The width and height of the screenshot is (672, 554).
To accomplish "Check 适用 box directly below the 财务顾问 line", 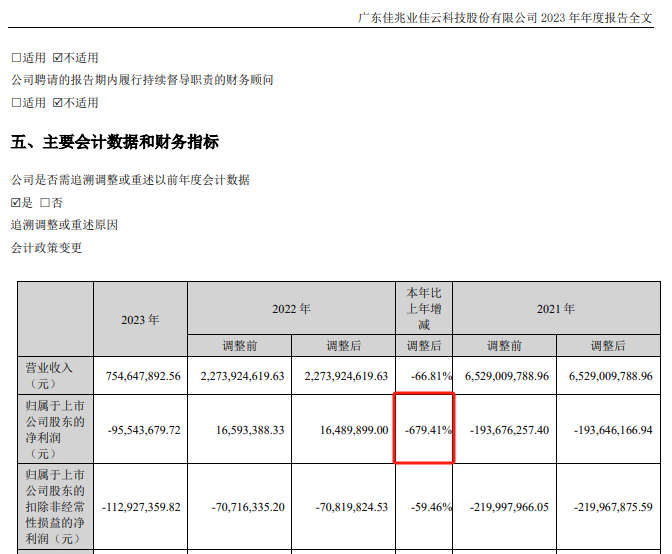I will [x=16, y=103].
